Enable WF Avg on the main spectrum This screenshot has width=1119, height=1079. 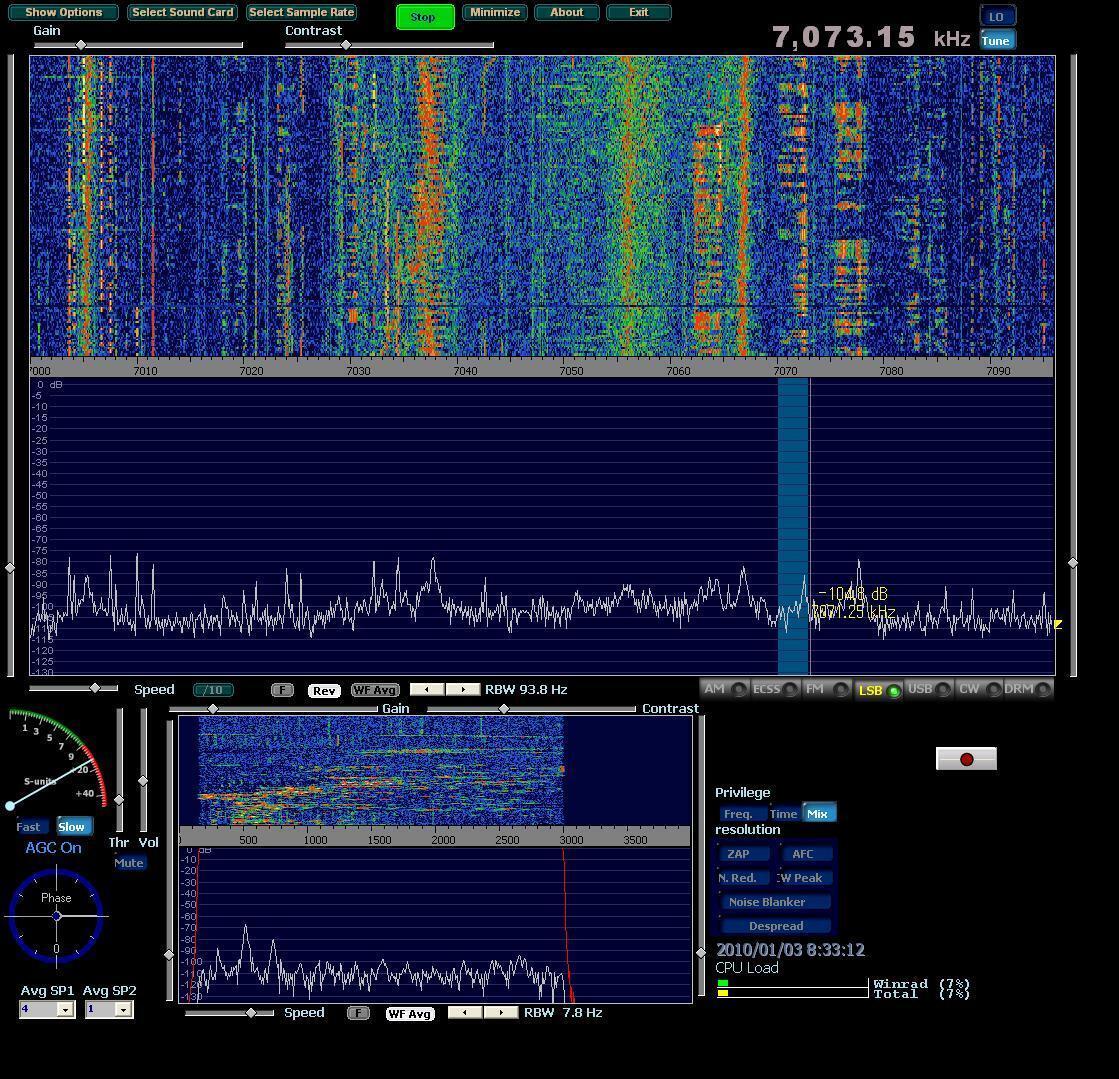(374, 689)
